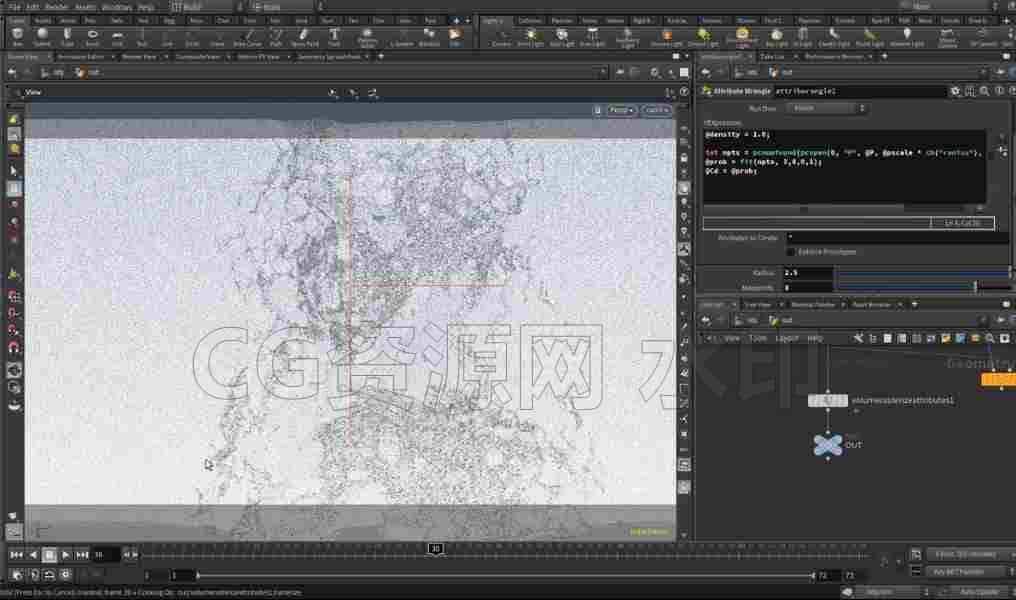1016x600 pixels.
Task: Click the Radius value field
Action: (807, 273)
